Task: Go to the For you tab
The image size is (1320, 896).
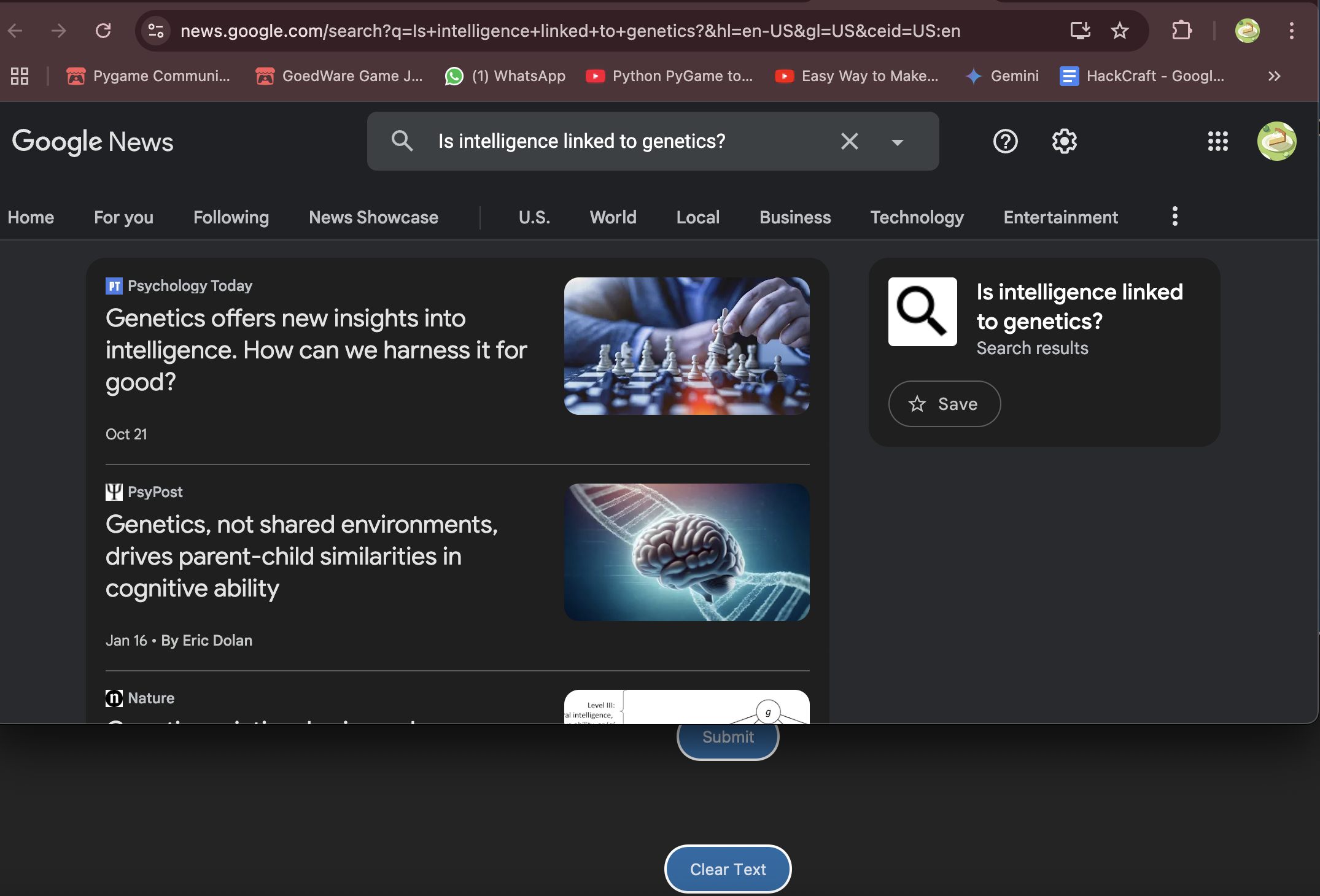Action: [123, 217]
